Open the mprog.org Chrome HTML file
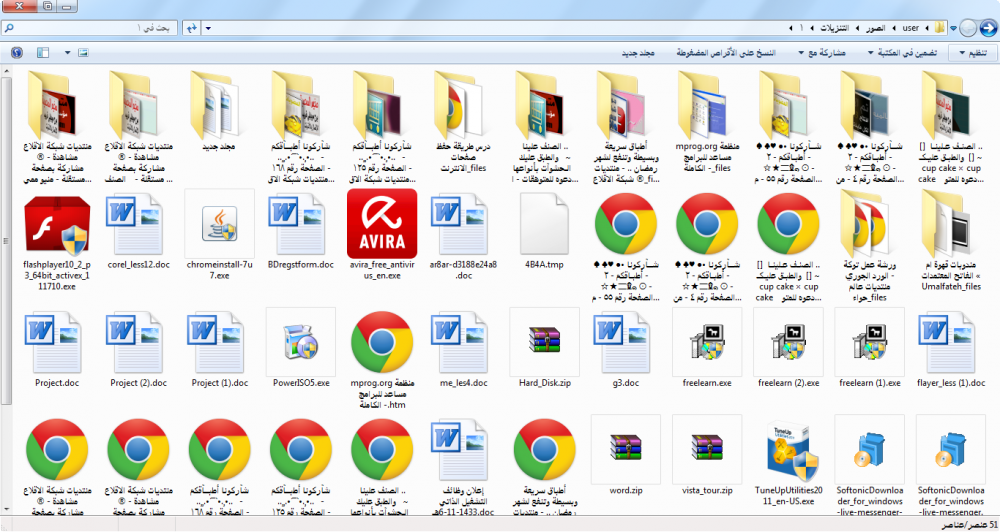Viewport: 1000px width, 532px height. coord(382,342)
